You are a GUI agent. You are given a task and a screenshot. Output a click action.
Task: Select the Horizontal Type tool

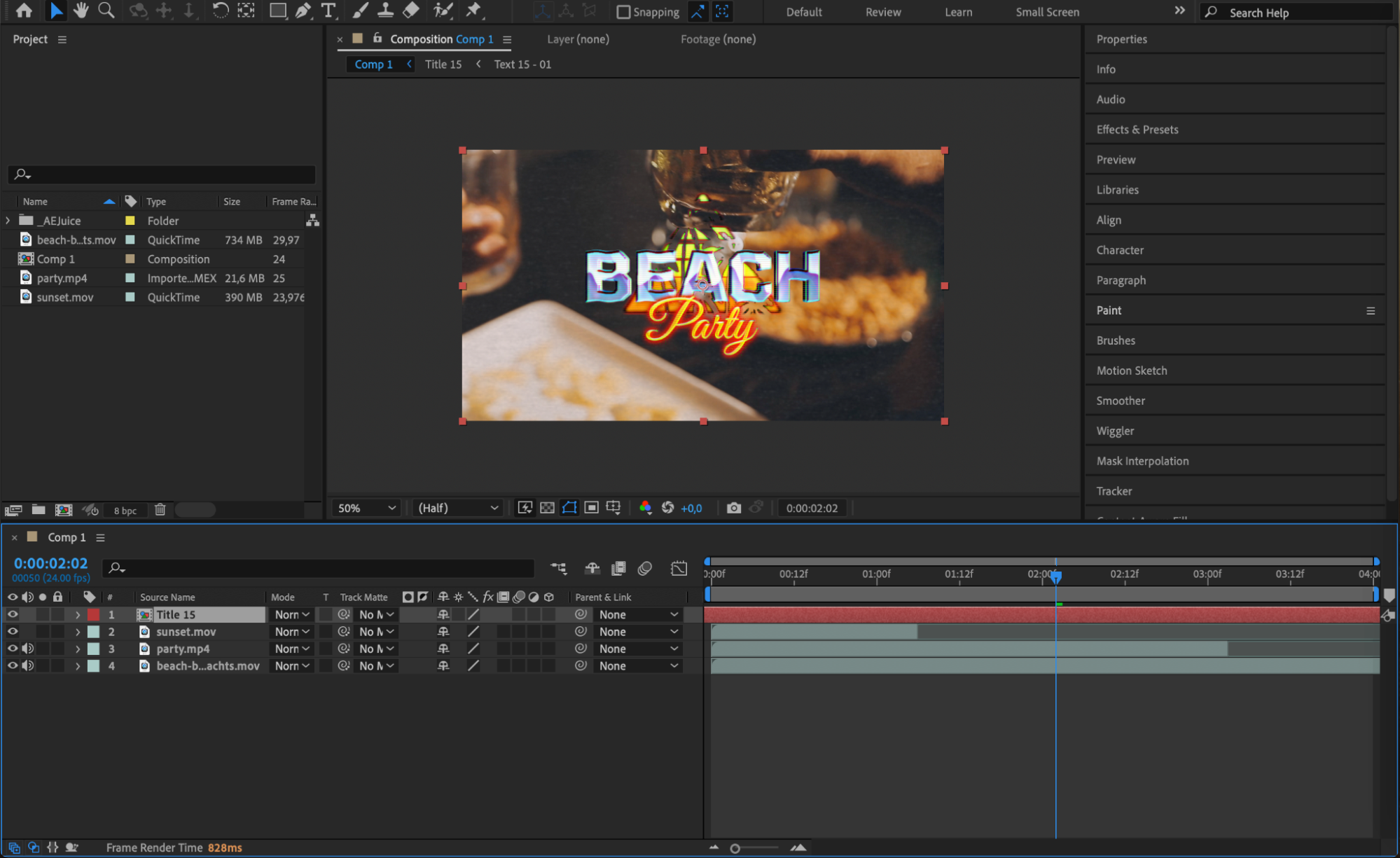click(x=328, y=11)
